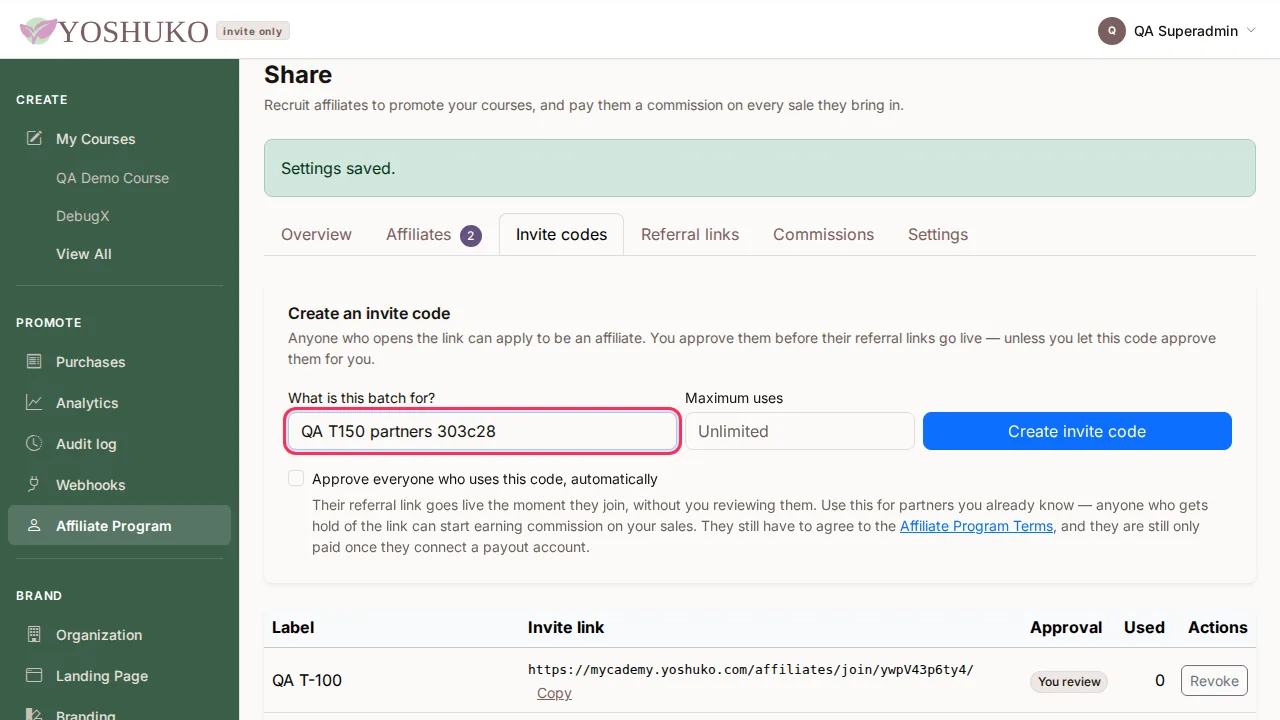Enable automatic approval checkbox for this code
The width and height of the screenshot is (1280, 720).
[296, 478]
